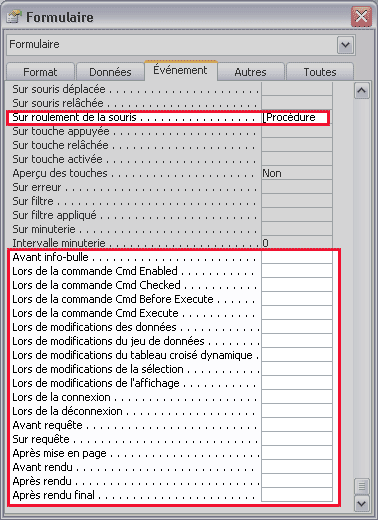Click the scrollbar thumb grip
This screenshot has width=378, height=520.
tap(362, 486)
